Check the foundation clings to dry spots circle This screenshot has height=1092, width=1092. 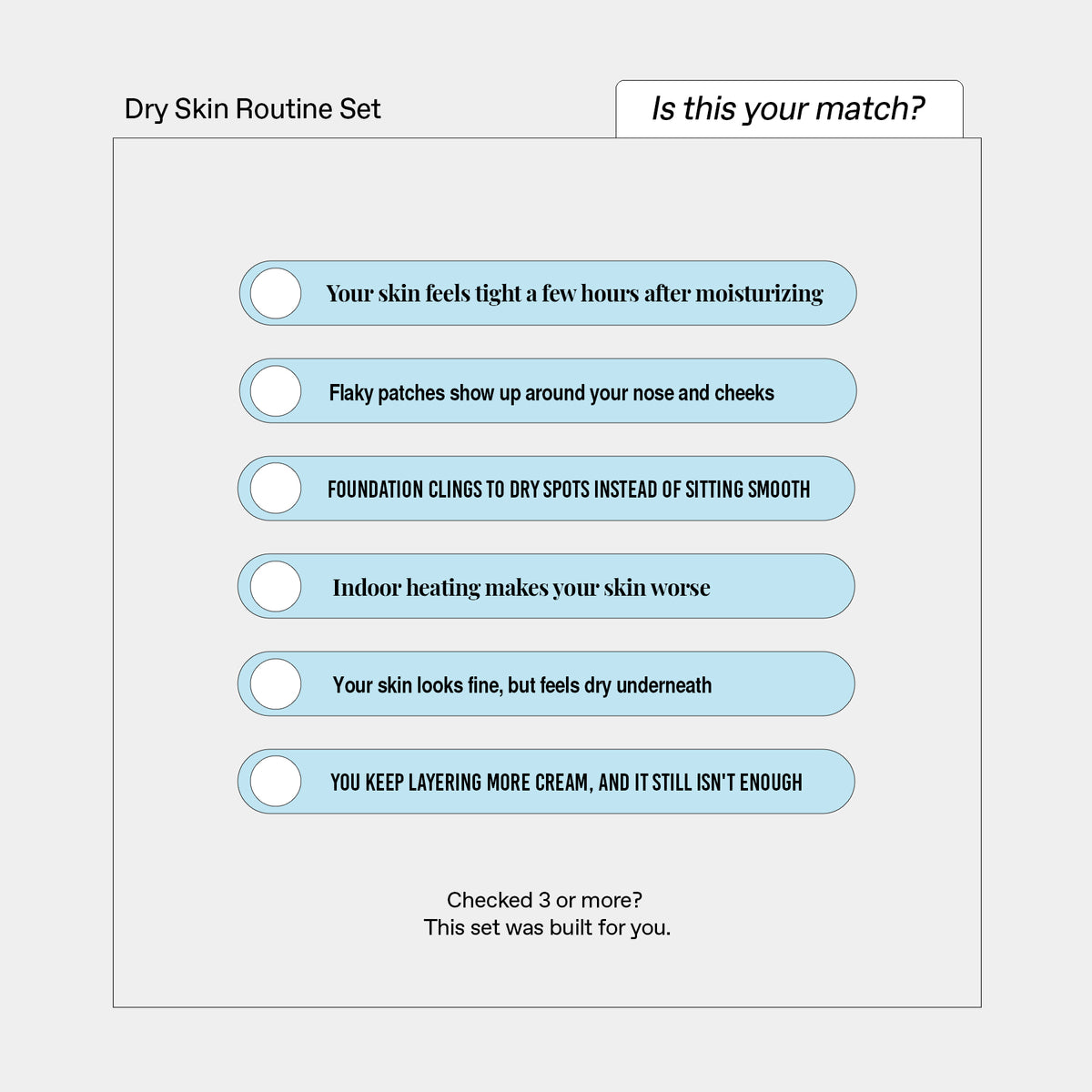point(276,489)
